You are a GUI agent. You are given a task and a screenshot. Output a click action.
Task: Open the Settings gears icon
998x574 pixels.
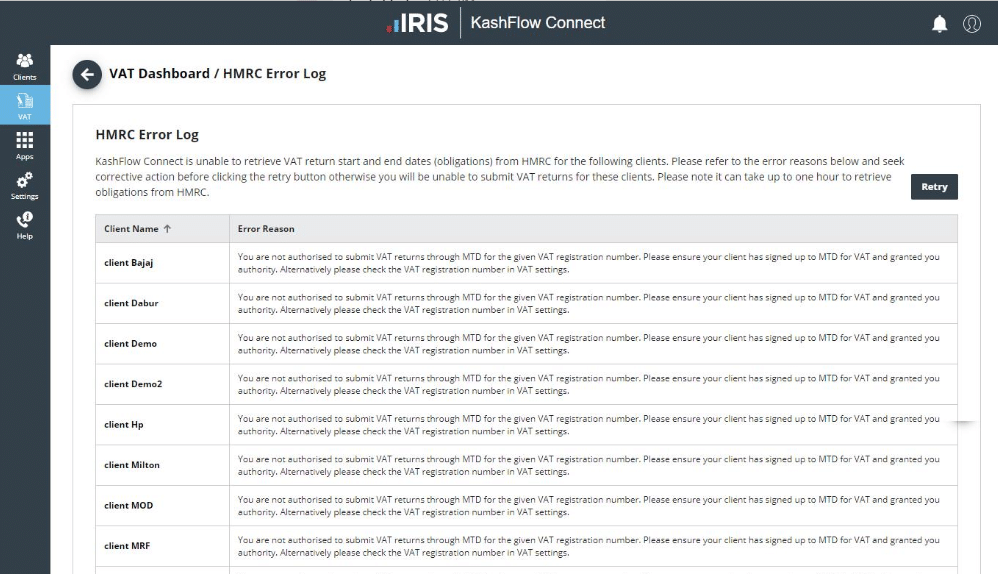tap(24, 185)
